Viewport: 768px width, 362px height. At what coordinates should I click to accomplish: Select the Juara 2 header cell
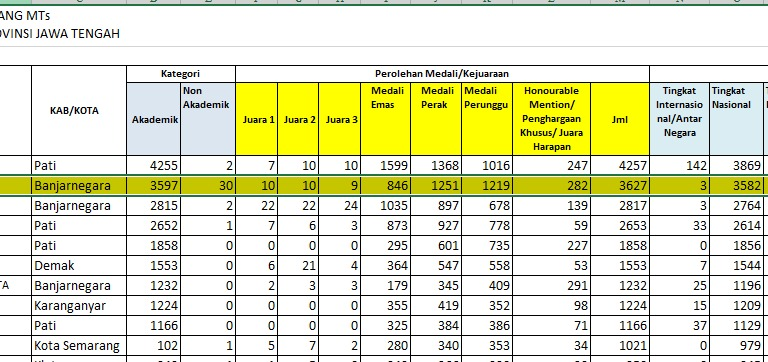click(298, 119)
